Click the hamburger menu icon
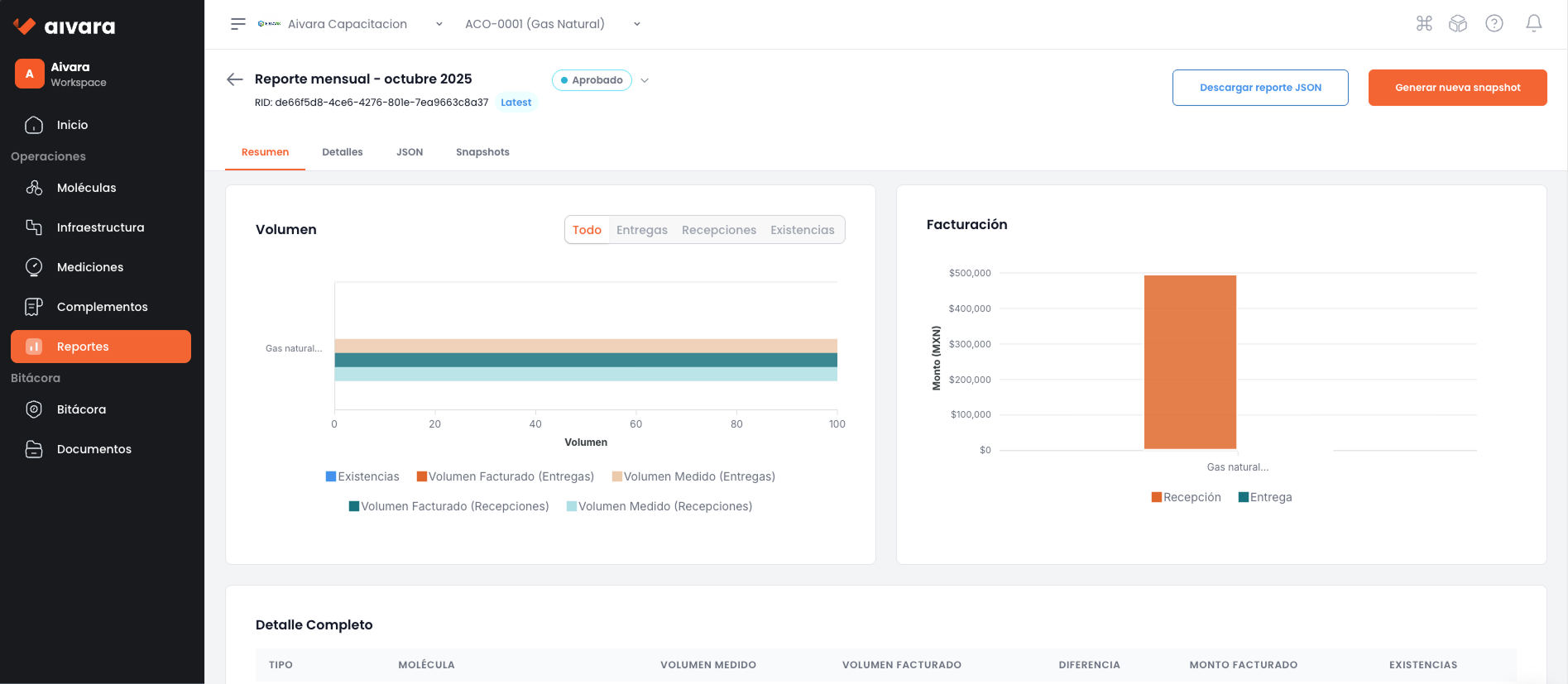Viewport: 1568px width, 684px height. click(238, 24)
